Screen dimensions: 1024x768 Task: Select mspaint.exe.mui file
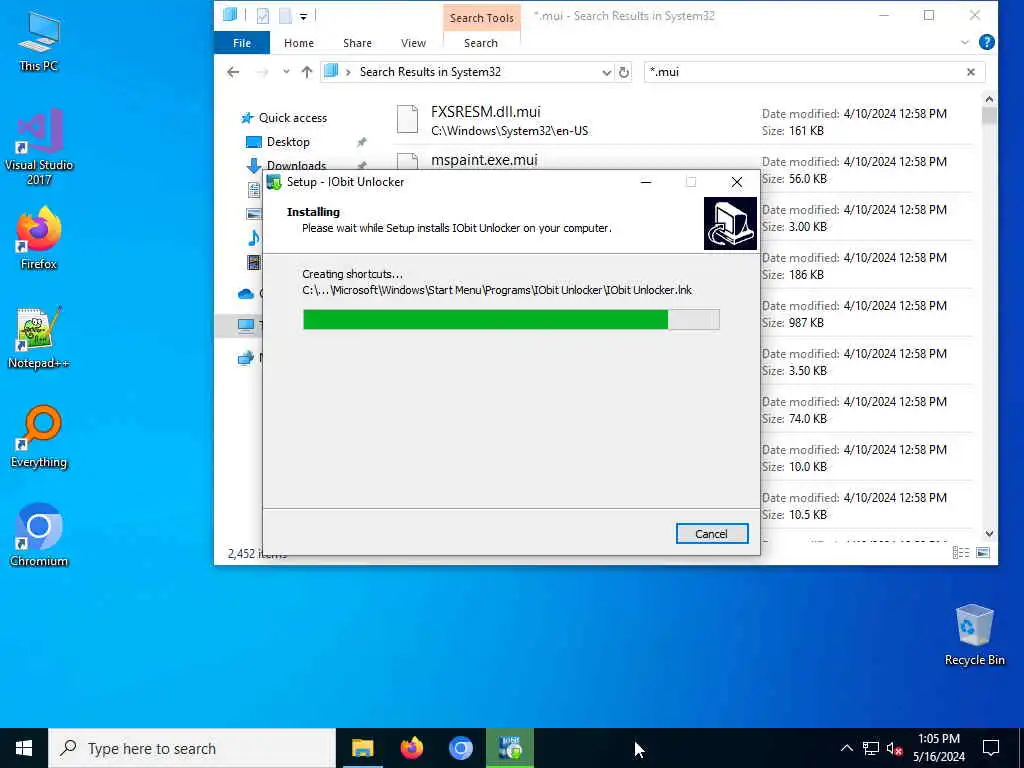click(x=485, y=161)
